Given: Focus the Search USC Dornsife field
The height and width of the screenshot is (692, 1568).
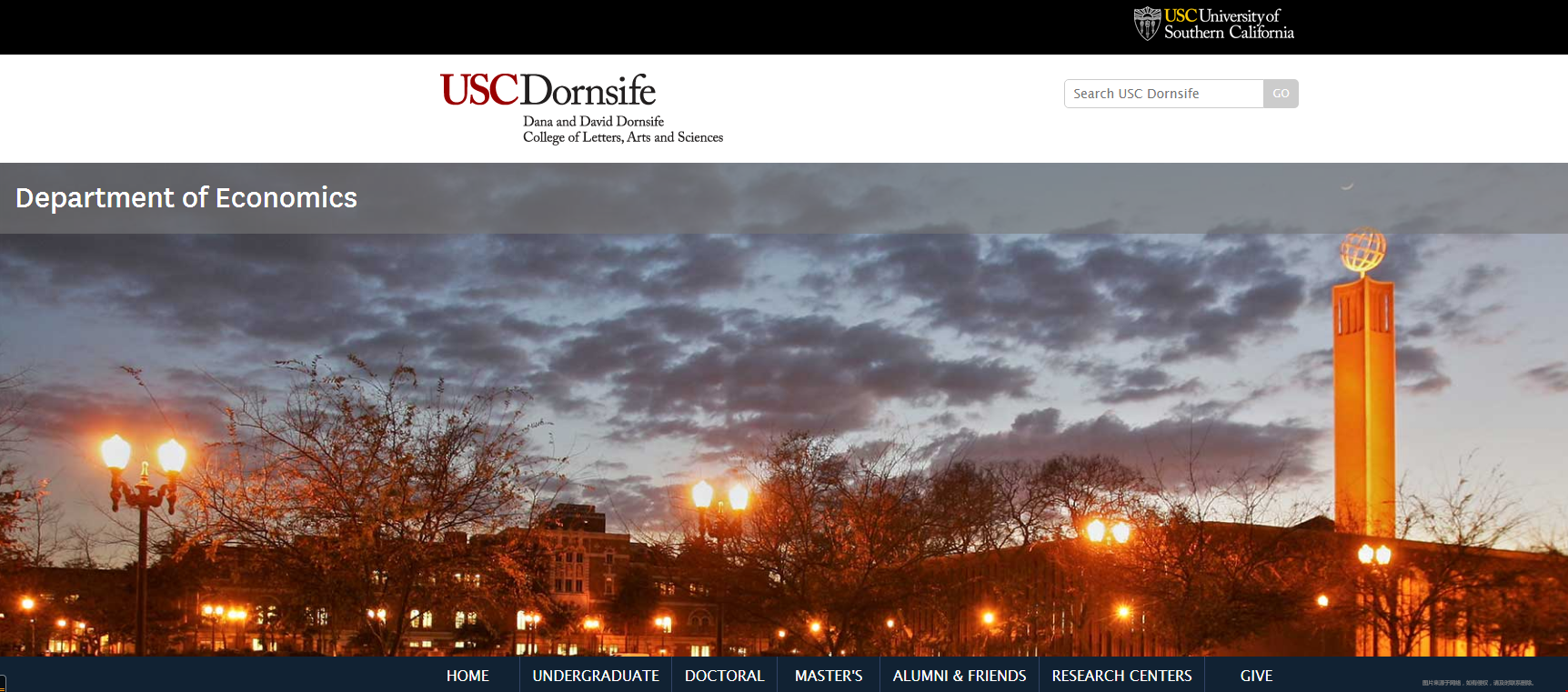Looking at the screenshot, I should coord(1163,94).
